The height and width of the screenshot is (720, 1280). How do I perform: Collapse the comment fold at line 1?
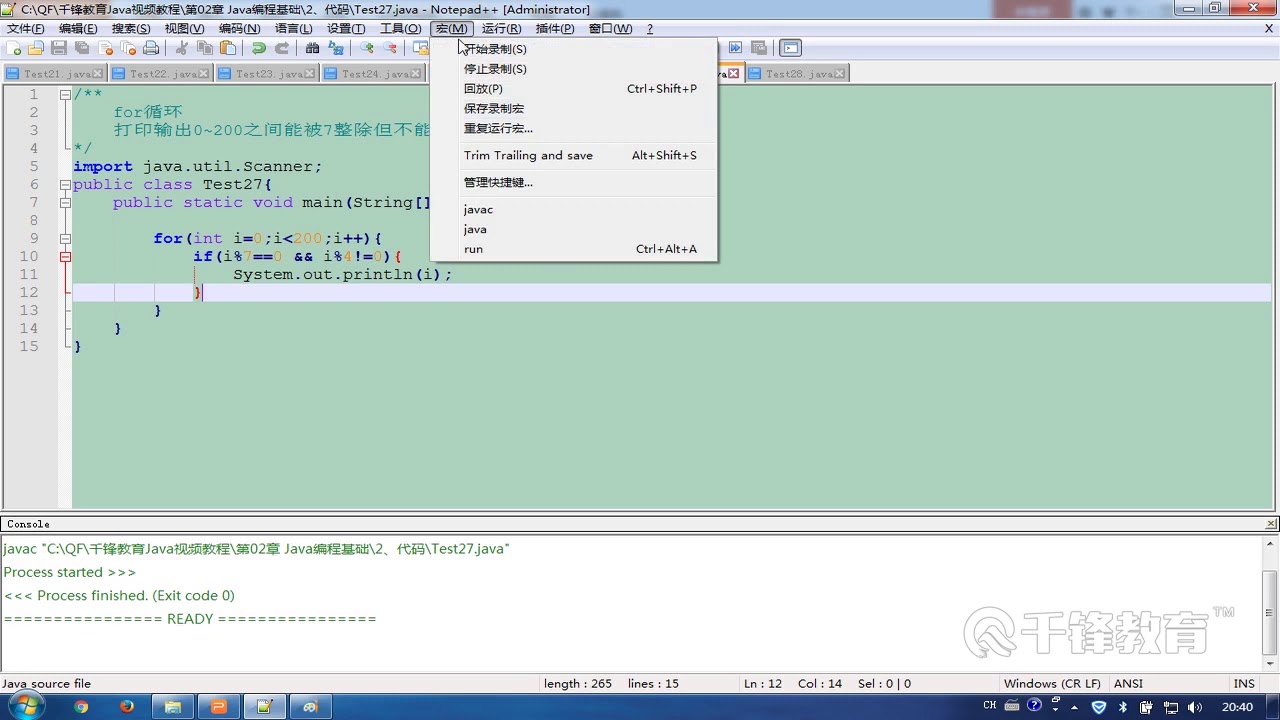pyautogui.click(x=65, y=95)
